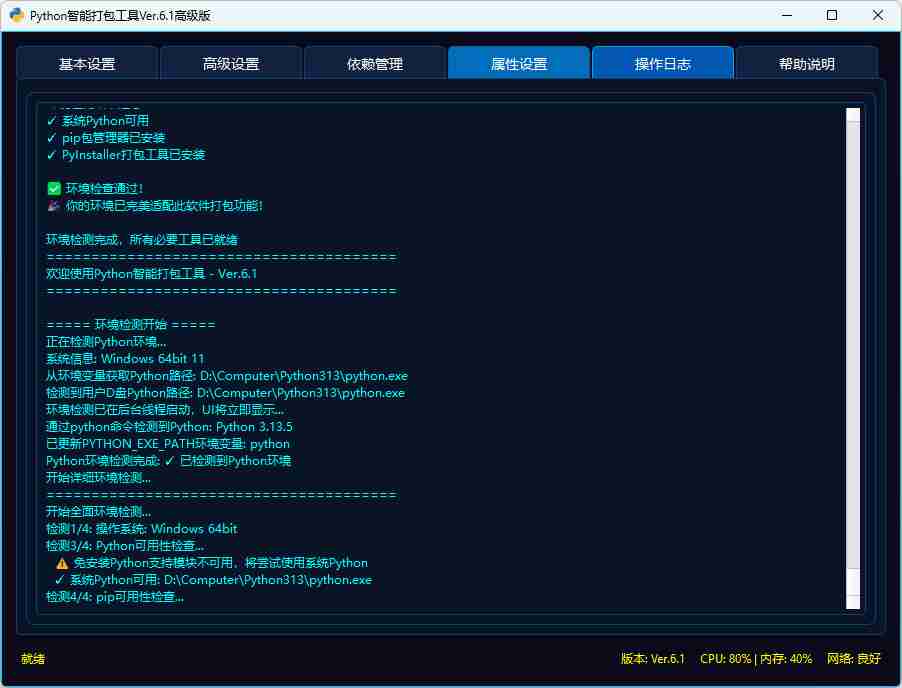Open the 高级设置 tab
902x688 pixels.
tap(231, 63)
